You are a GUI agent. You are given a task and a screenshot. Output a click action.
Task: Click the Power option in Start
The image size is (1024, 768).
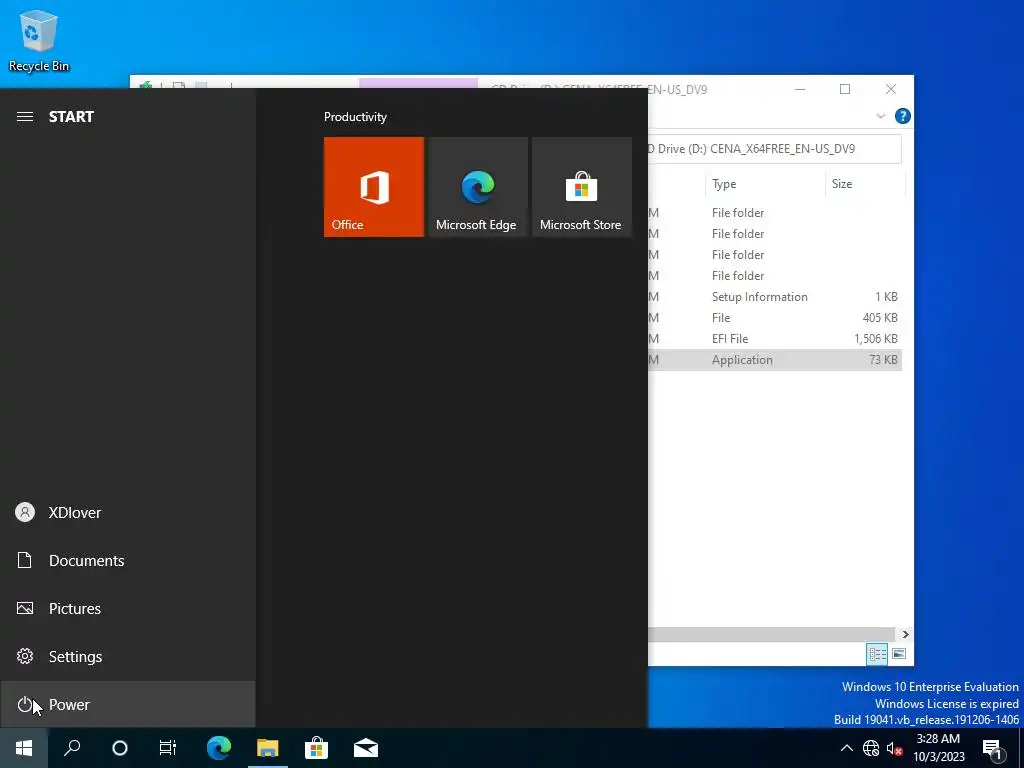[127, 705]
